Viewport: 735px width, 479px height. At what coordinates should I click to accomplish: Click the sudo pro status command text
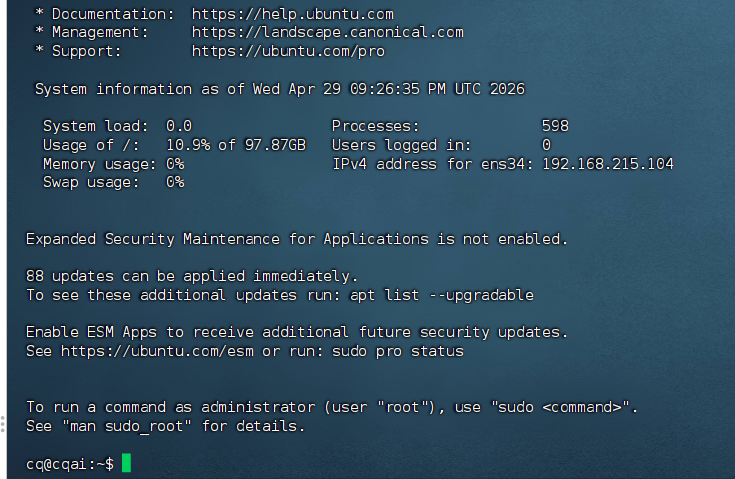click(398, 351)
